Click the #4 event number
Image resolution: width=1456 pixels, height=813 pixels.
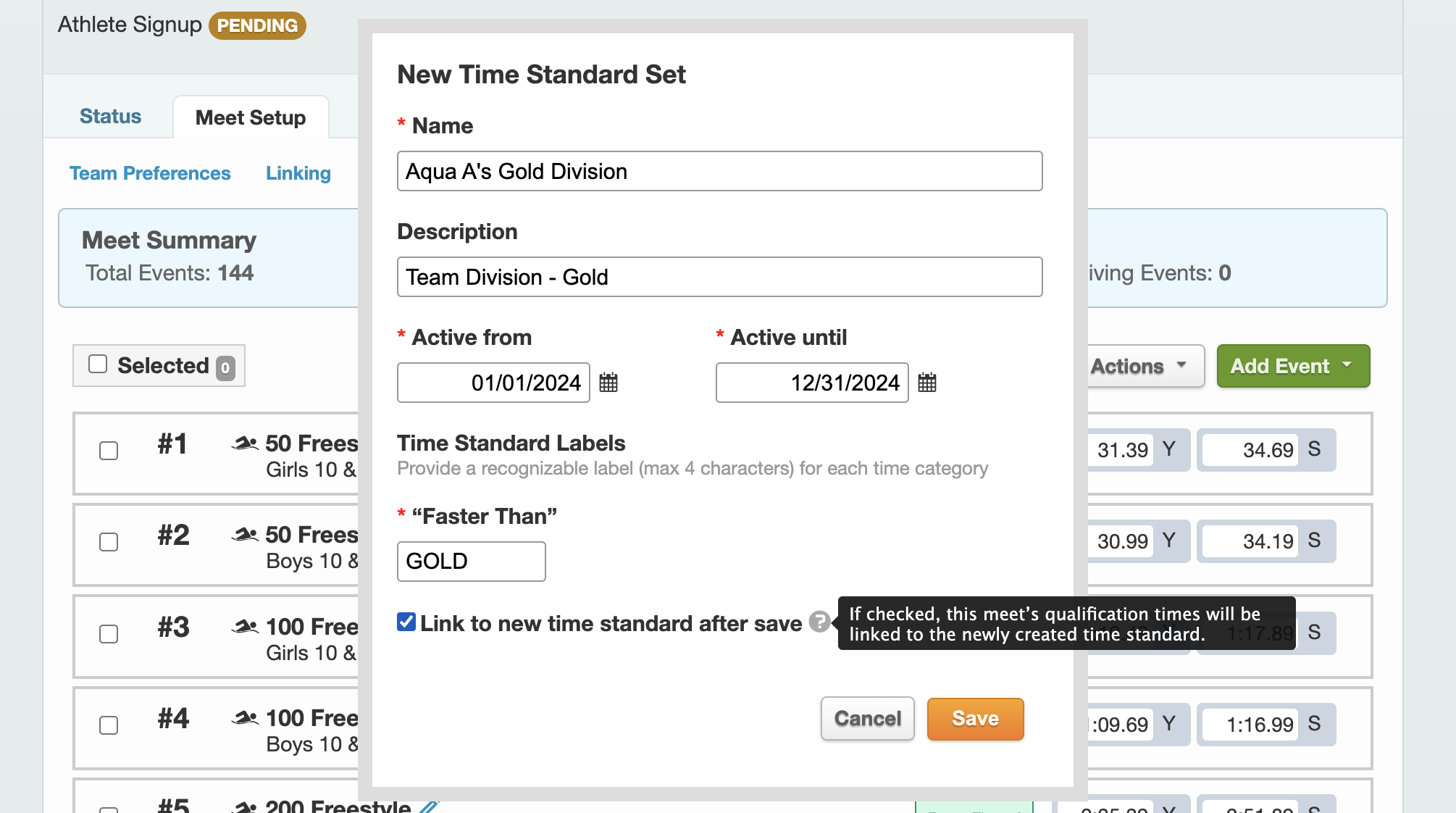point(173,718)
